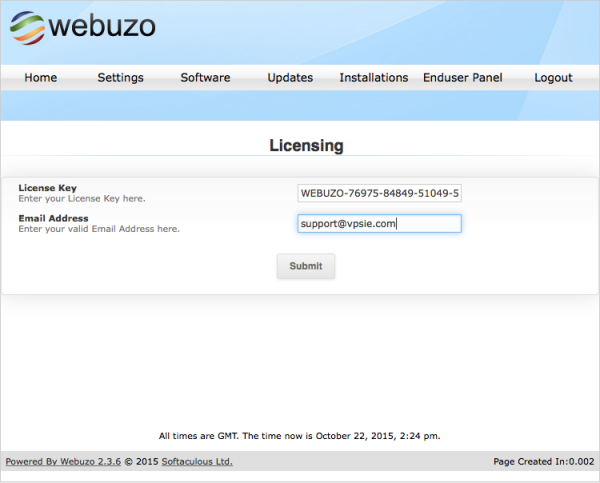
Task: Click the 'Enter your License Key here.' hint
Action: (x=82, y=199)
